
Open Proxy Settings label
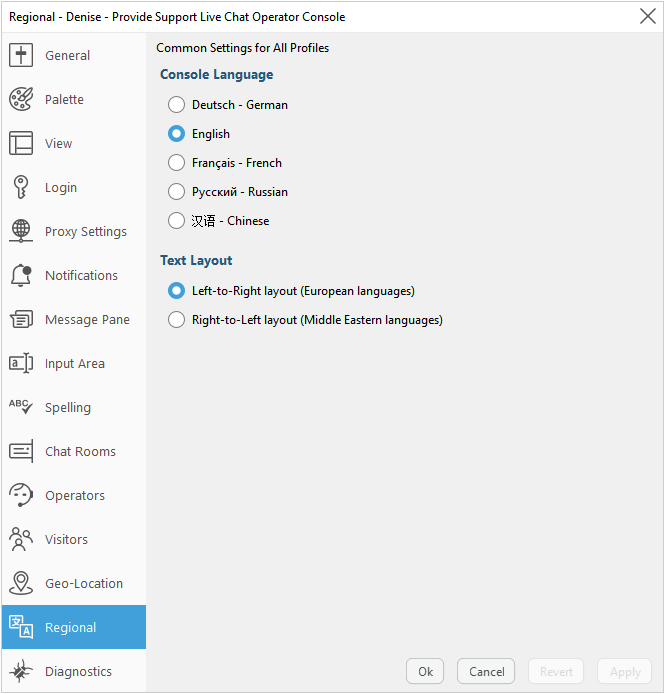click(x=86, y=231)
